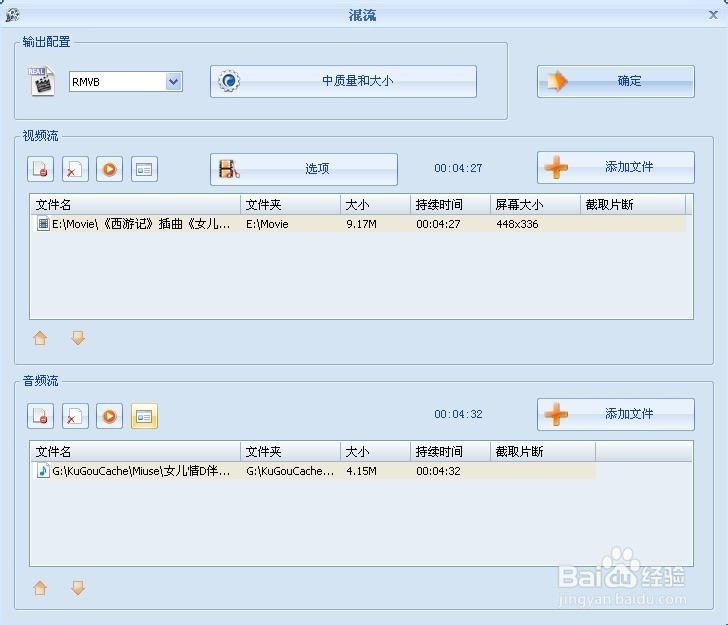Click 添加文件 in the 音频流 section
The image size is (728, 625).
pyautogui.click(x=616, y=414)
